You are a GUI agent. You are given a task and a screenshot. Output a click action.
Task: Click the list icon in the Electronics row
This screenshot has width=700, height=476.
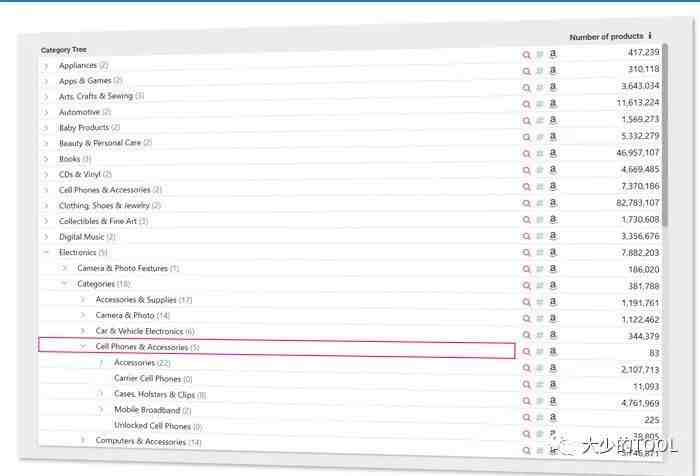[x=540, y=253]
